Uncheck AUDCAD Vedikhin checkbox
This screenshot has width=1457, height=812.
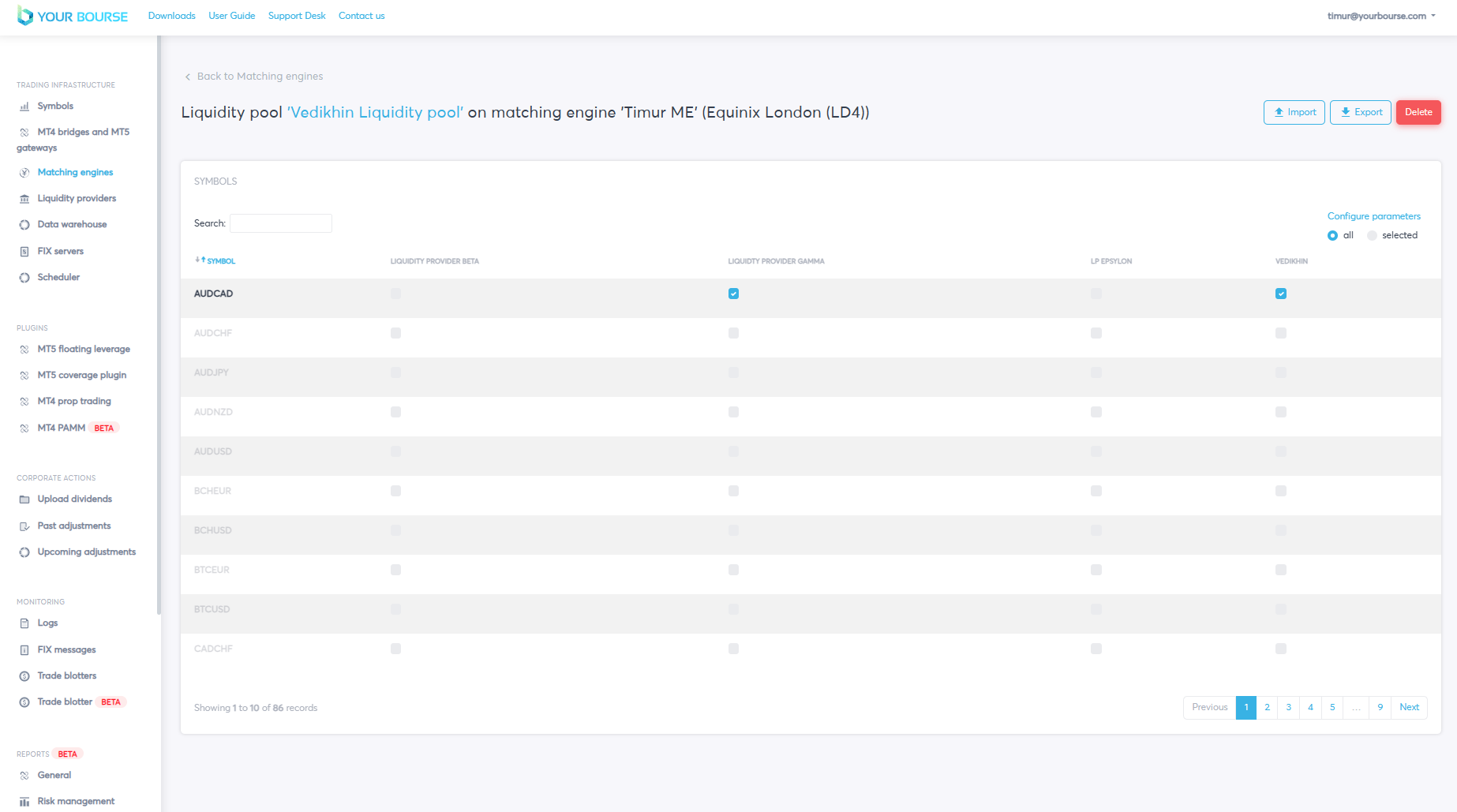1280,294
